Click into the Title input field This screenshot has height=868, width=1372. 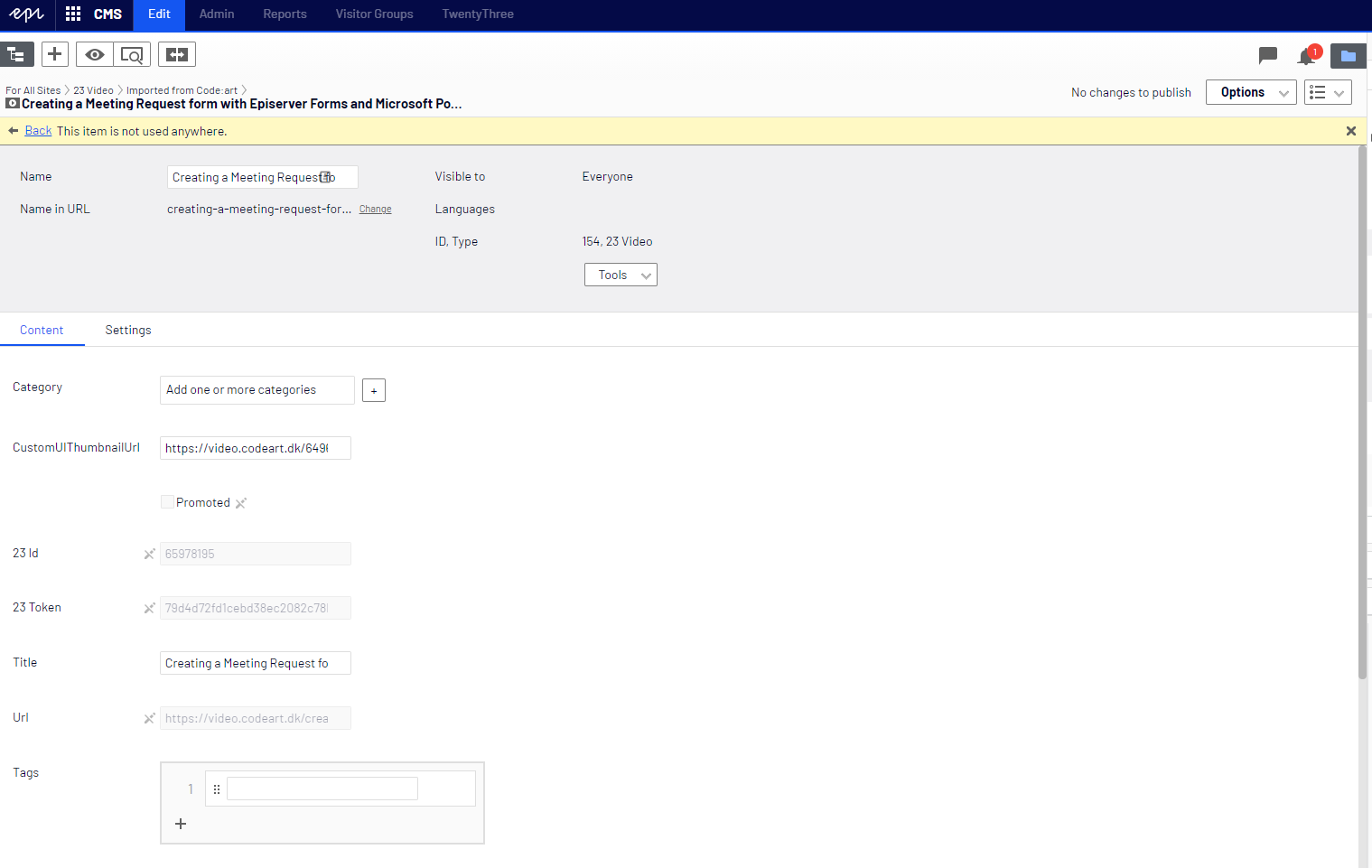point(255,663)
